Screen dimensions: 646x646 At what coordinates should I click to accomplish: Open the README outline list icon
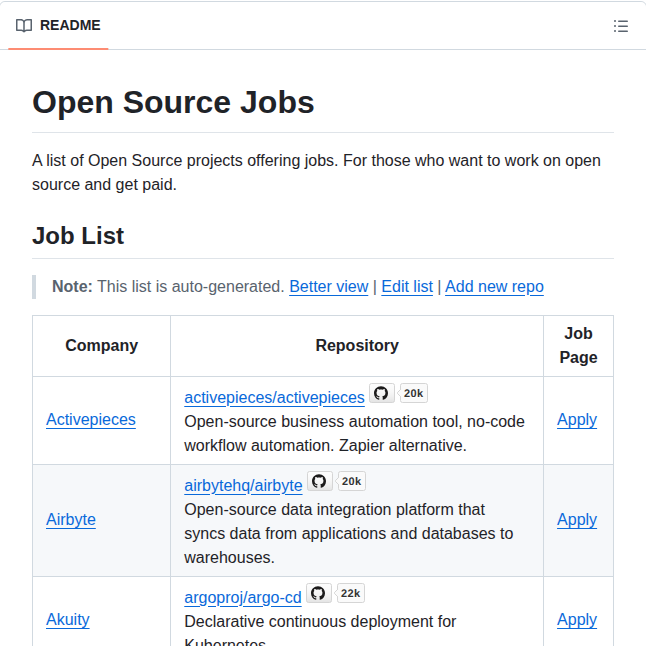point(620,26)
